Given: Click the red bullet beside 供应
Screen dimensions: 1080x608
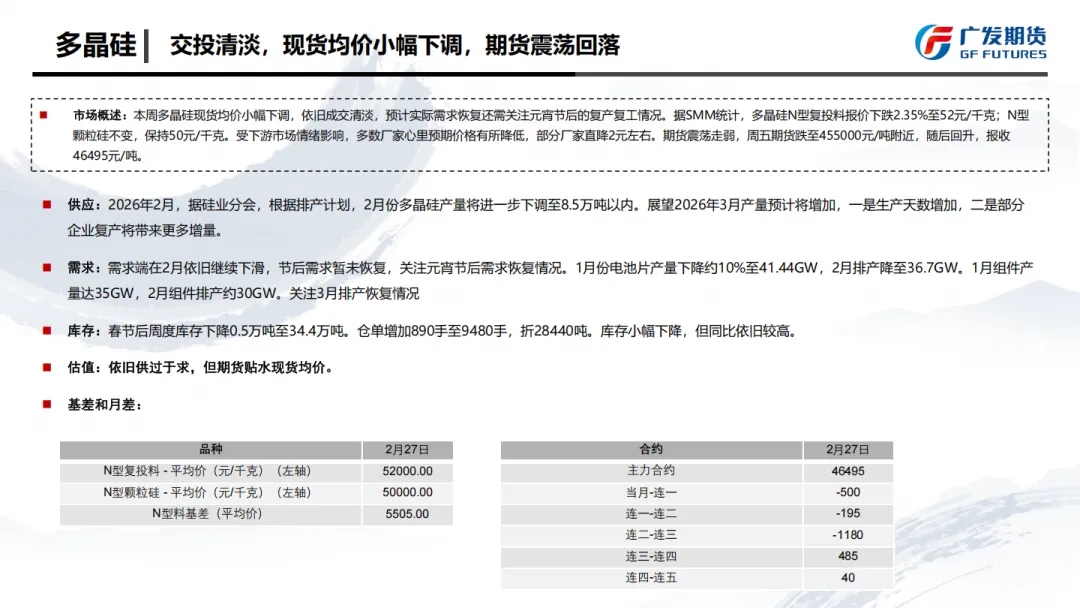Looking at the screenshot, I should [47, 205].
